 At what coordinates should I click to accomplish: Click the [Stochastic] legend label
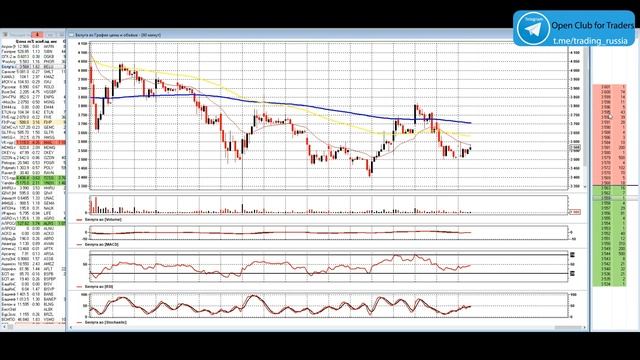[105, 322]
